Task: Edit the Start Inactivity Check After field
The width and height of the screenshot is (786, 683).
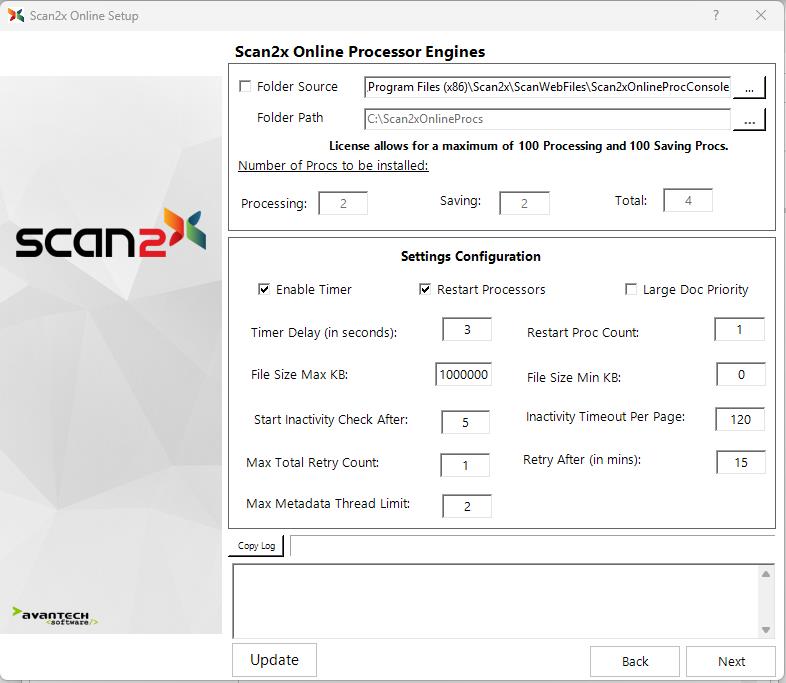Action: tap(465, 422)
